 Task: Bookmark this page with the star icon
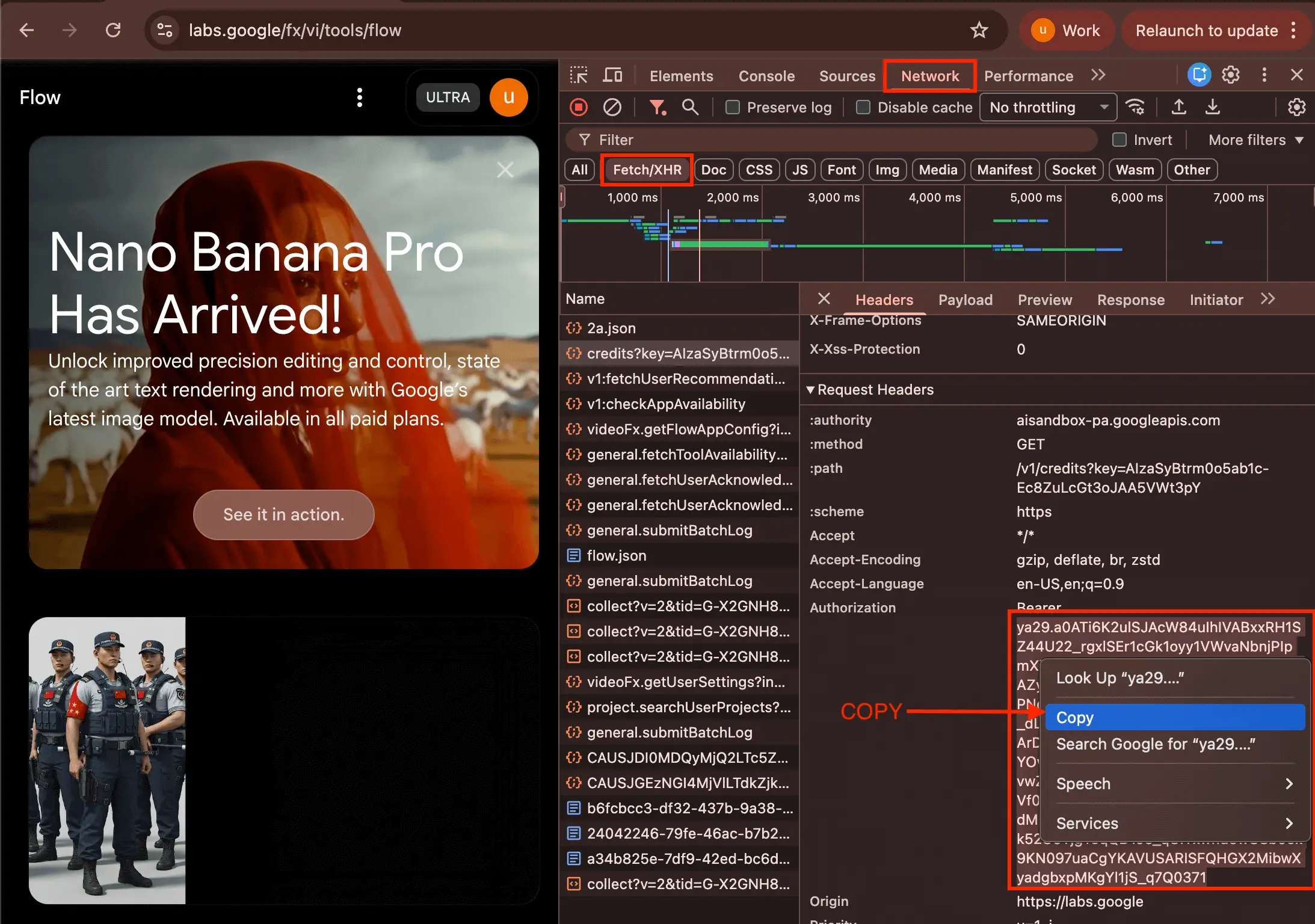[x=979, y=30]
